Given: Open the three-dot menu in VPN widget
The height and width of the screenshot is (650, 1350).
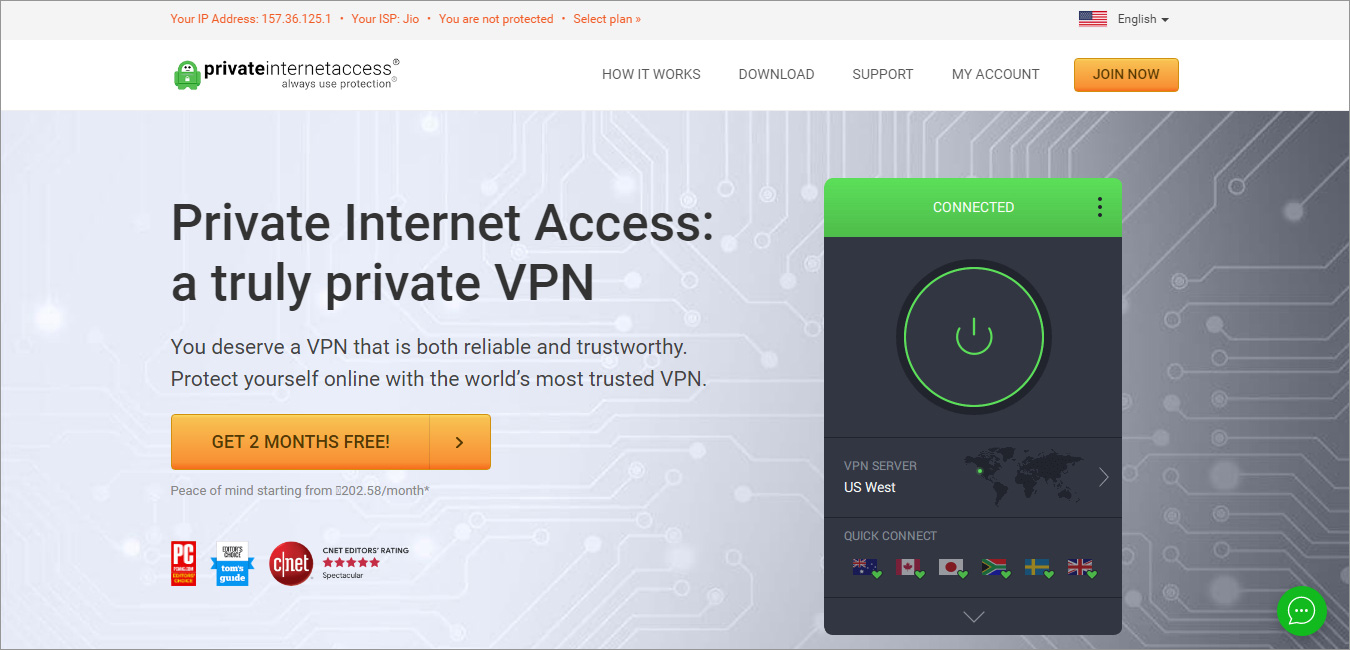Looking at the screenshot, I should click(1099, 207).
